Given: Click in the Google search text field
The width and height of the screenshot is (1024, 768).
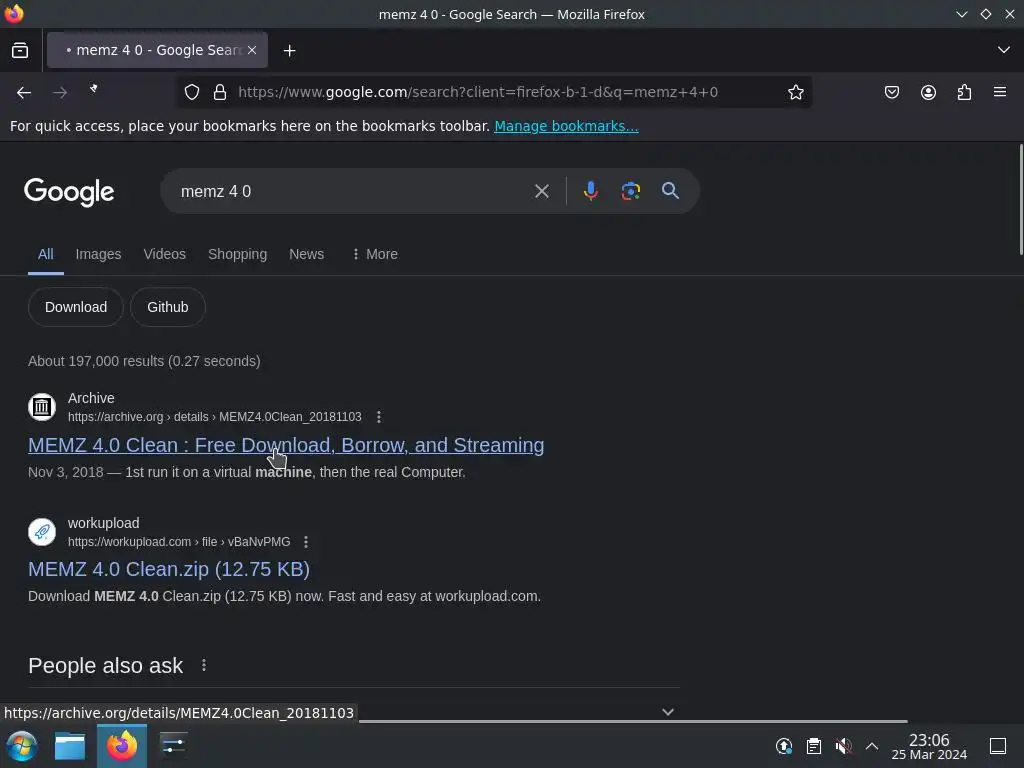Looking at the screenshot, I should point(353,191).
